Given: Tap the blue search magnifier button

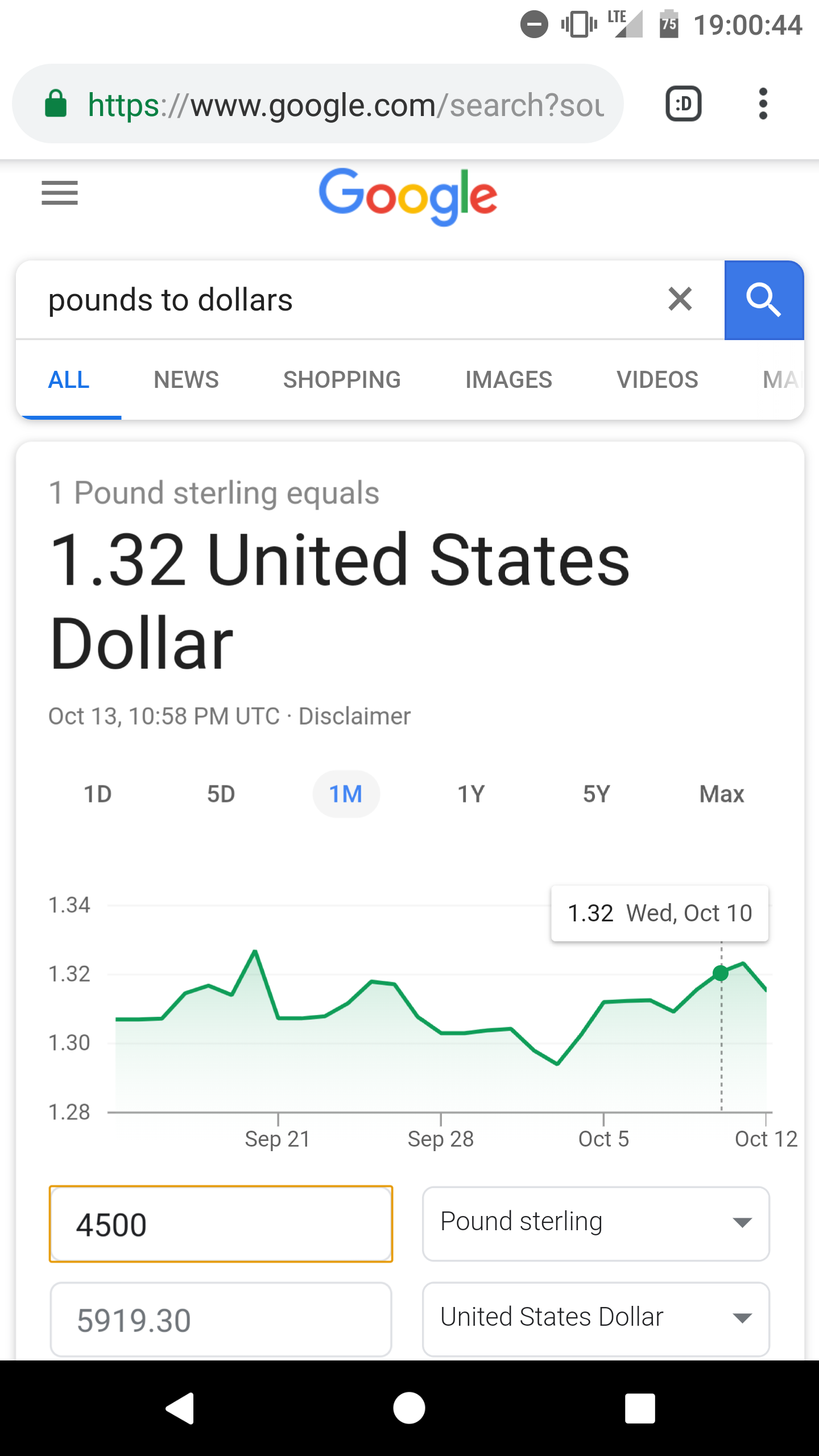Looking at the screenshot, I should (x=764, y=300).
